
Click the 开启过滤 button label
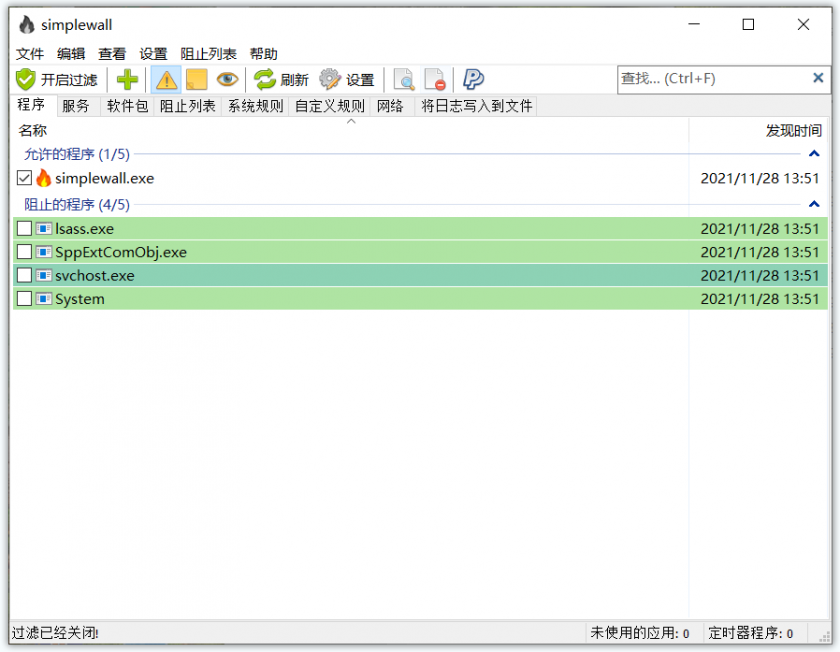point(69,80)
